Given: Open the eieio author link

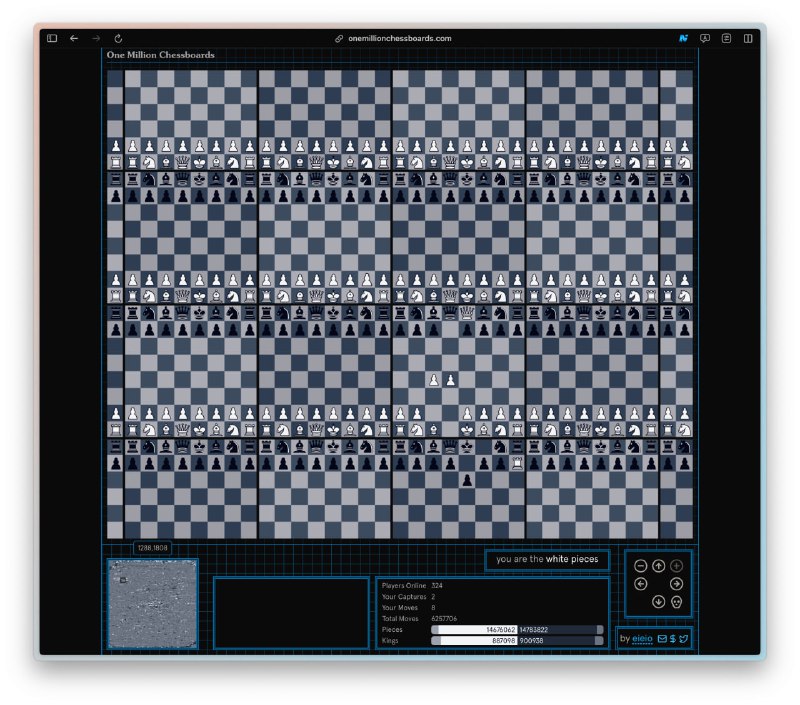Looking at the screenshot, I should [x=642, y=639].
